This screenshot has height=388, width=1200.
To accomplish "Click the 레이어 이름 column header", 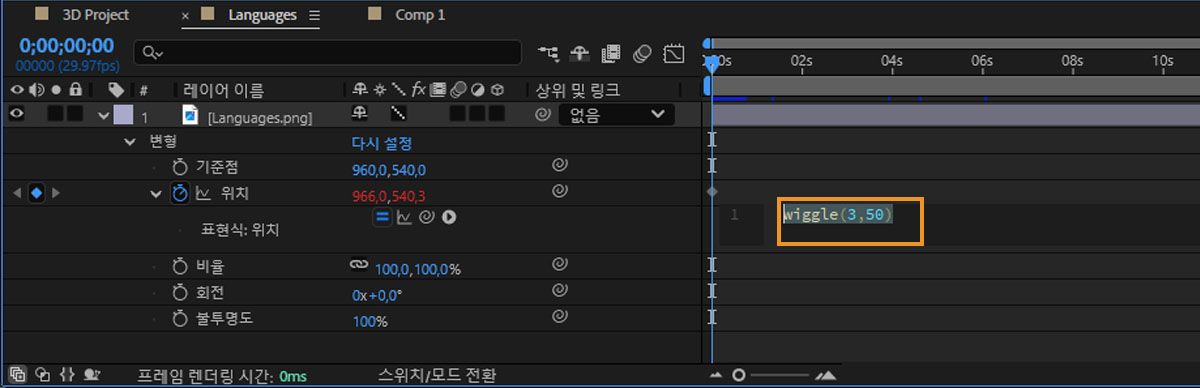I will click(223, 90).
